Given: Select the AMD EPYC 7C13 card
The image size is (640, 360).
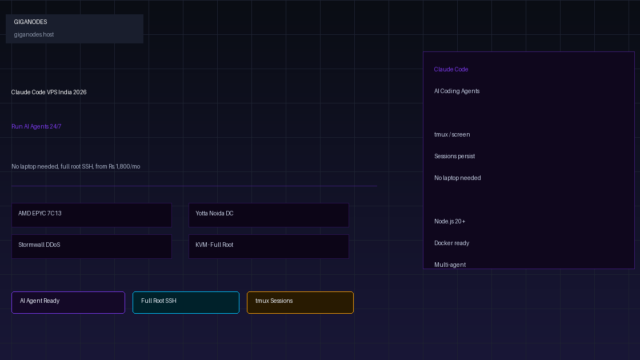Looking at the screenshot, I should (x=91, y=215).
